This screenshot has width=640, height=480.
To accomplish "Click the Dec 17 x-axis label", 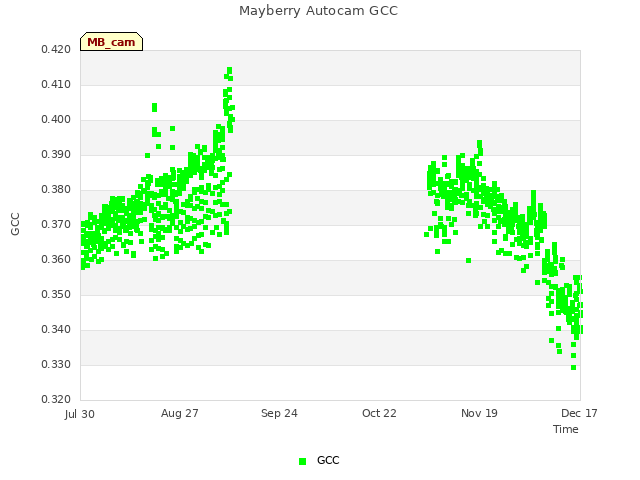I will click(x=579, y=413).
